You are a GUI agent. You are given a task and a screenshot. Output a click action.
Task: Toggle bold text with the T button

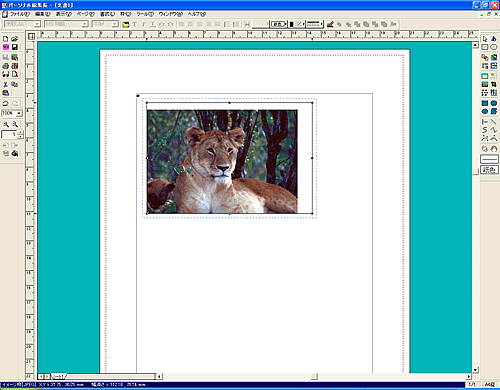point(135,24)
